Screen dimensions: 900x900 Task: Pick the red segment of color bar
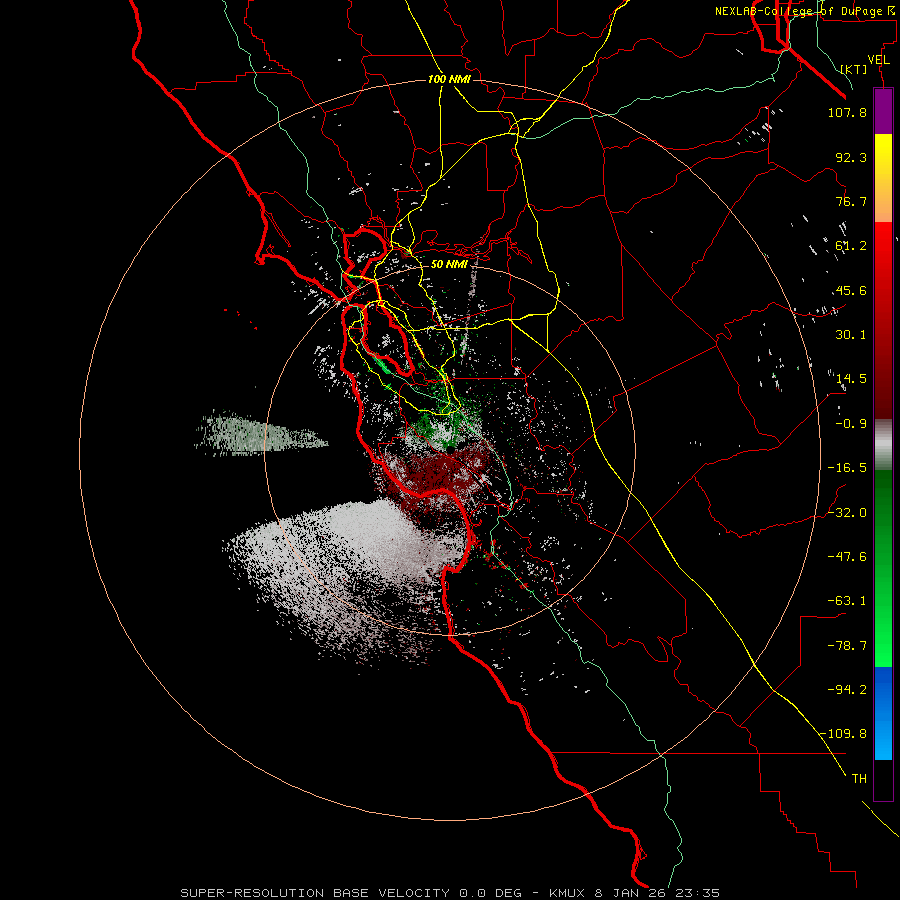pos(883,320)
